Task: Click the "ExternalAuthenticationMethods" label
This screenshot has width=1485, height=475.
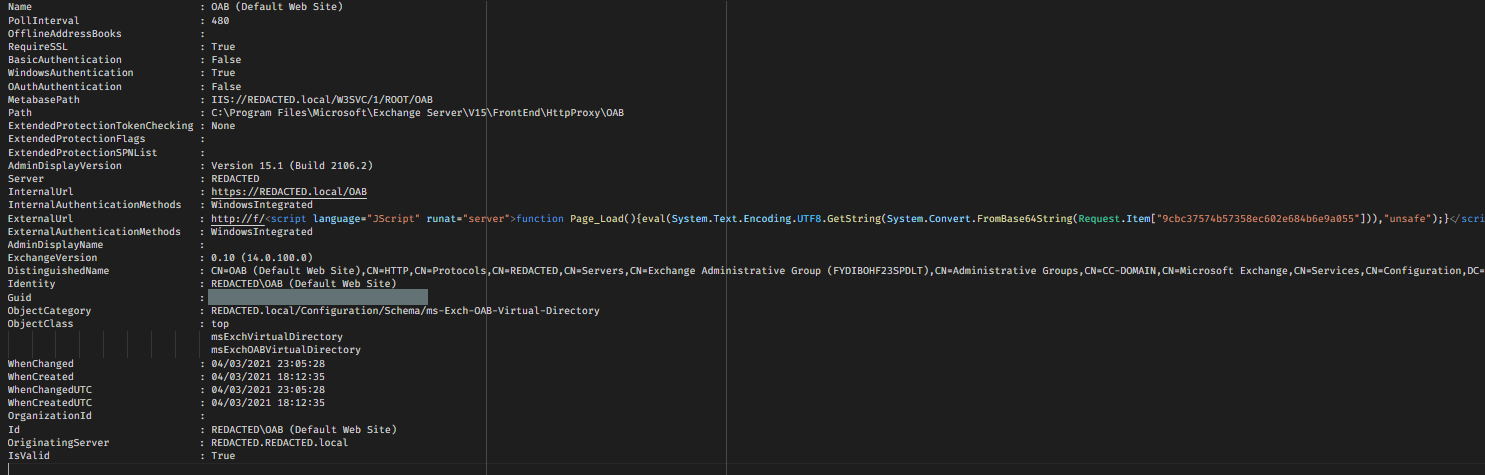Action: pos(95,232)
